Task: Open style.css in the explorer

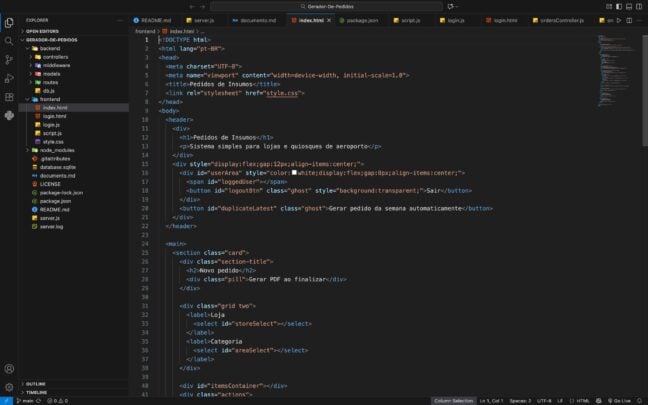Action: pyautogui.click(x=53, y=142)
